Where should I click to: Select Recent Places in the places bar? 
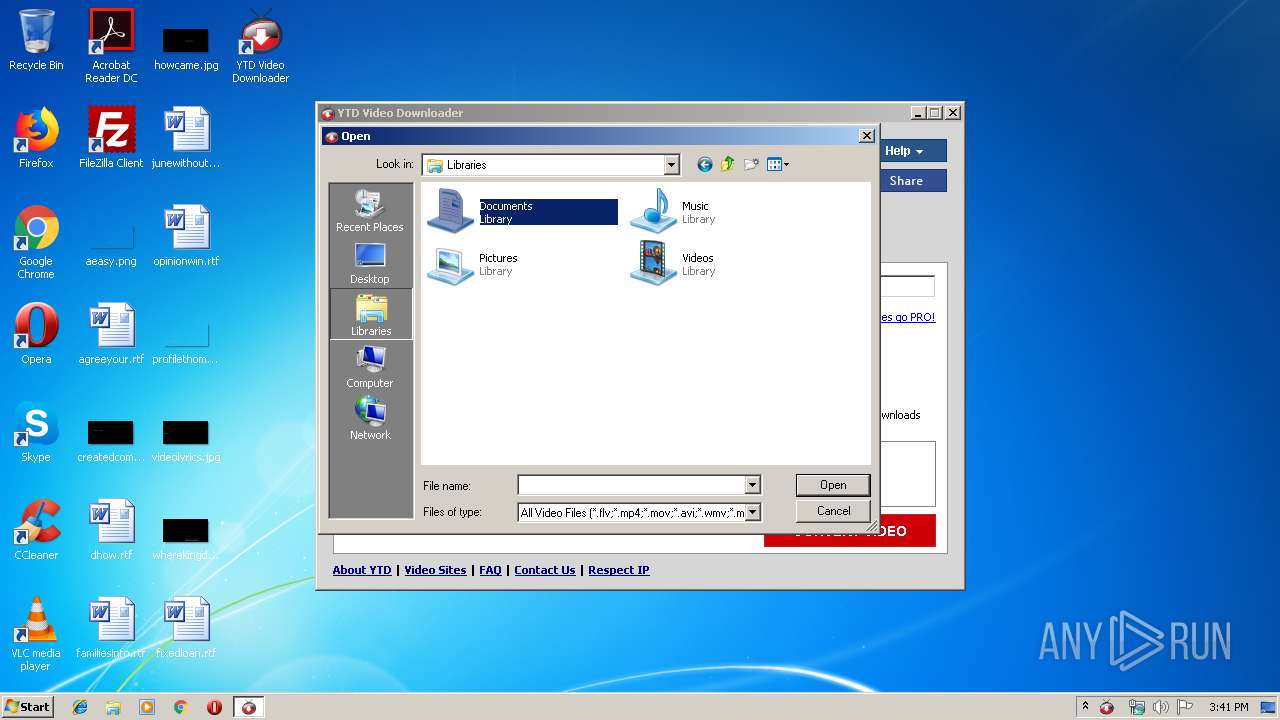[x=370, y=211]
